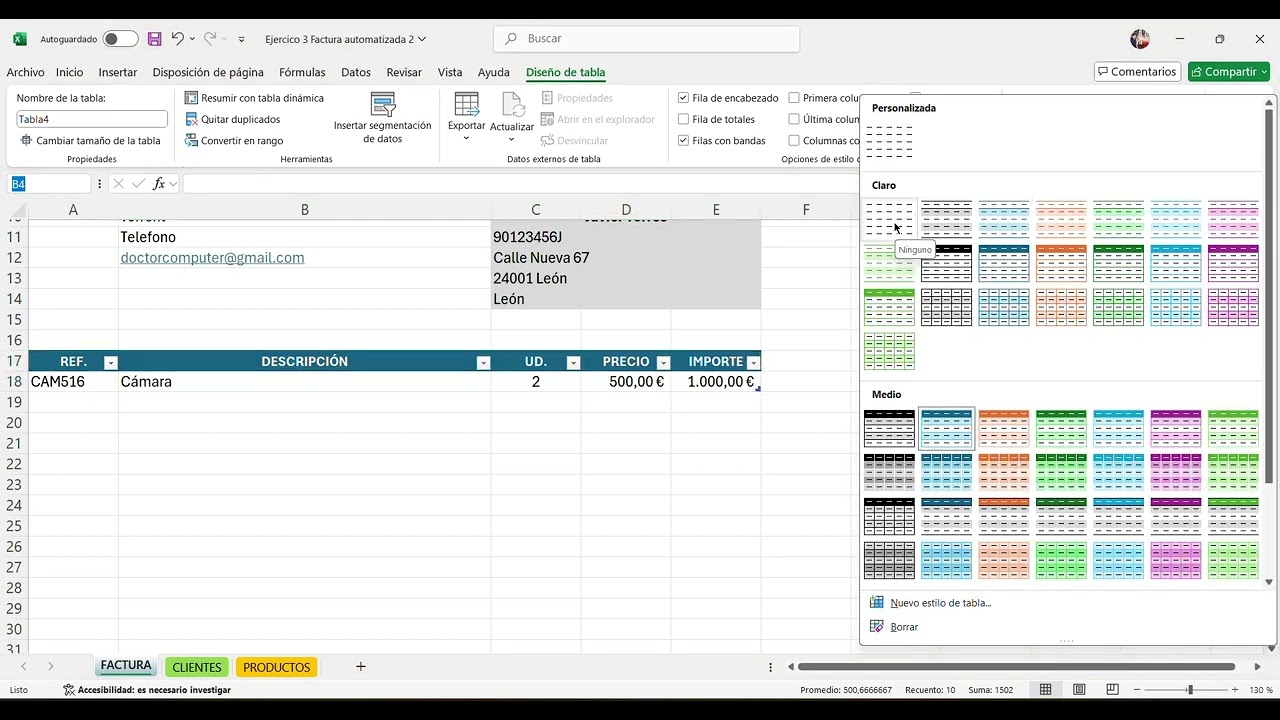
Task: Click the Exportar table icon
Action: tap(466, 104)
